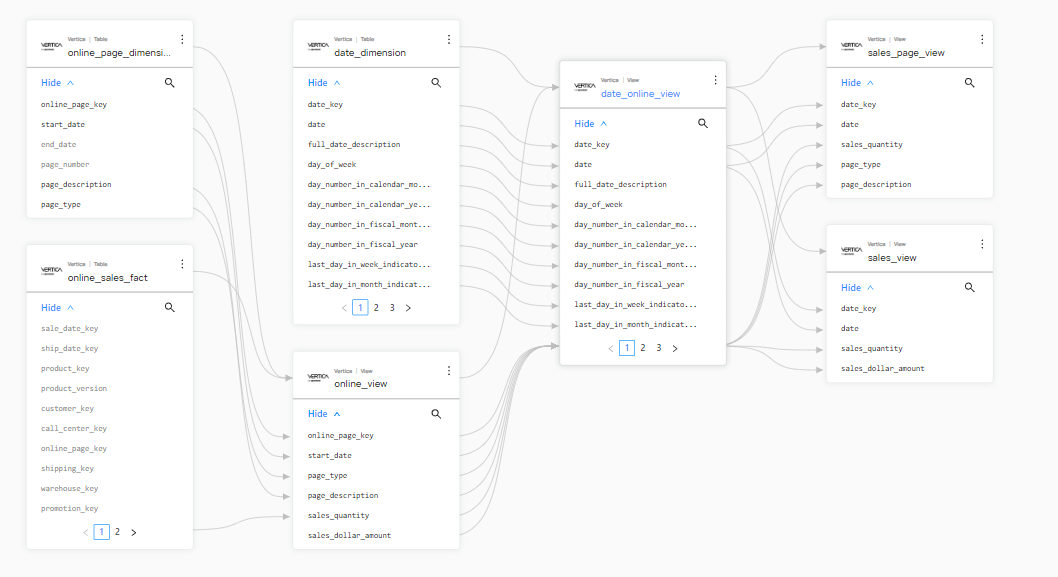The height and width of the screenshot is (577, 1058).
Task: Collapse columns with Hide on sales_view
Action: pyautogui.click(x=857, y=287)
